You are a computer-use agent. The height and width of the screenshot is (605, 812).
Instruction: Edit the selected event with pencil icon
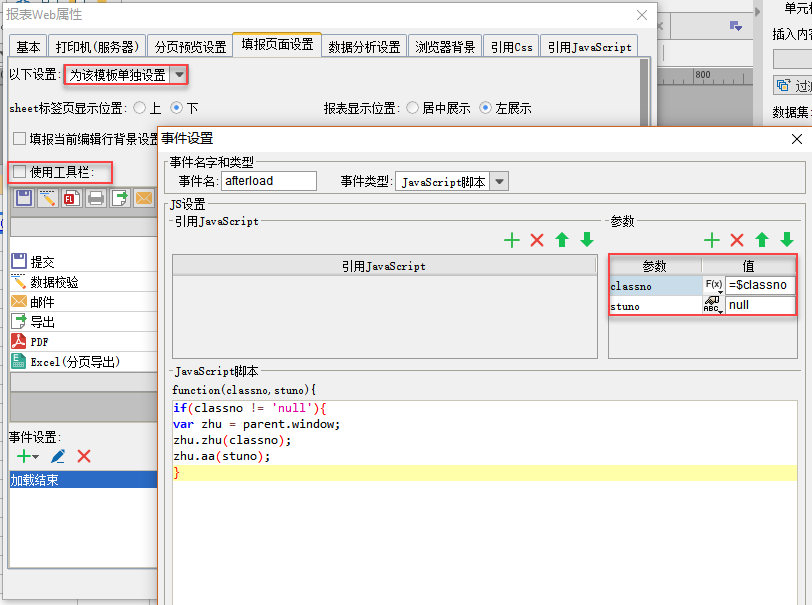click(59, 456)
